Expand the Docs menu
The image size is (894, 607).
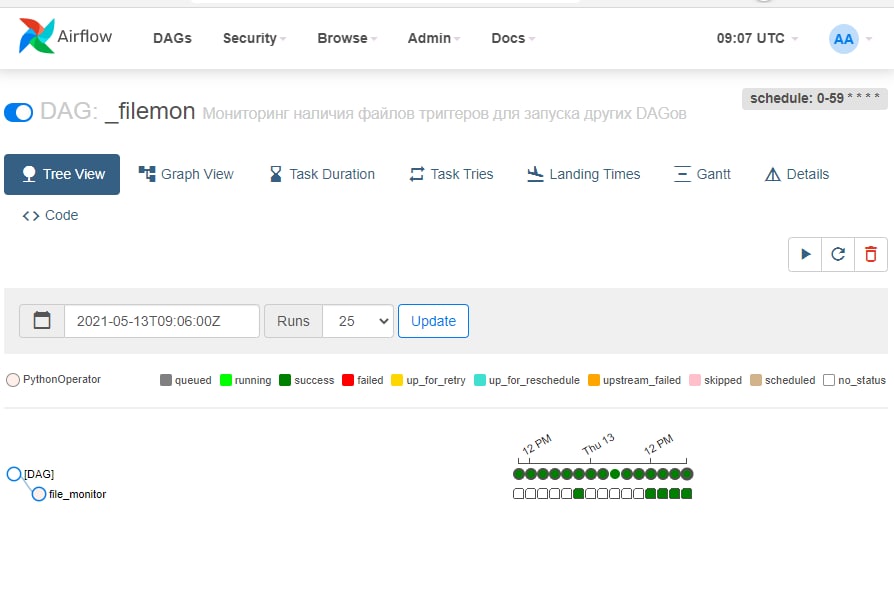pos(513,38)
